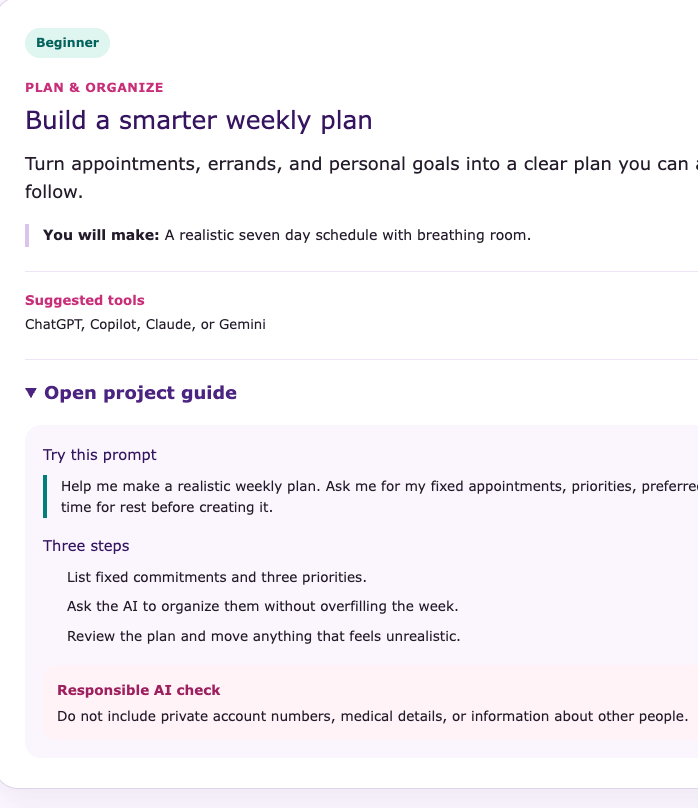This screenshot has width=698, height=808.
Task: Select the List fixed commitments step
Action: coord(217,577)
